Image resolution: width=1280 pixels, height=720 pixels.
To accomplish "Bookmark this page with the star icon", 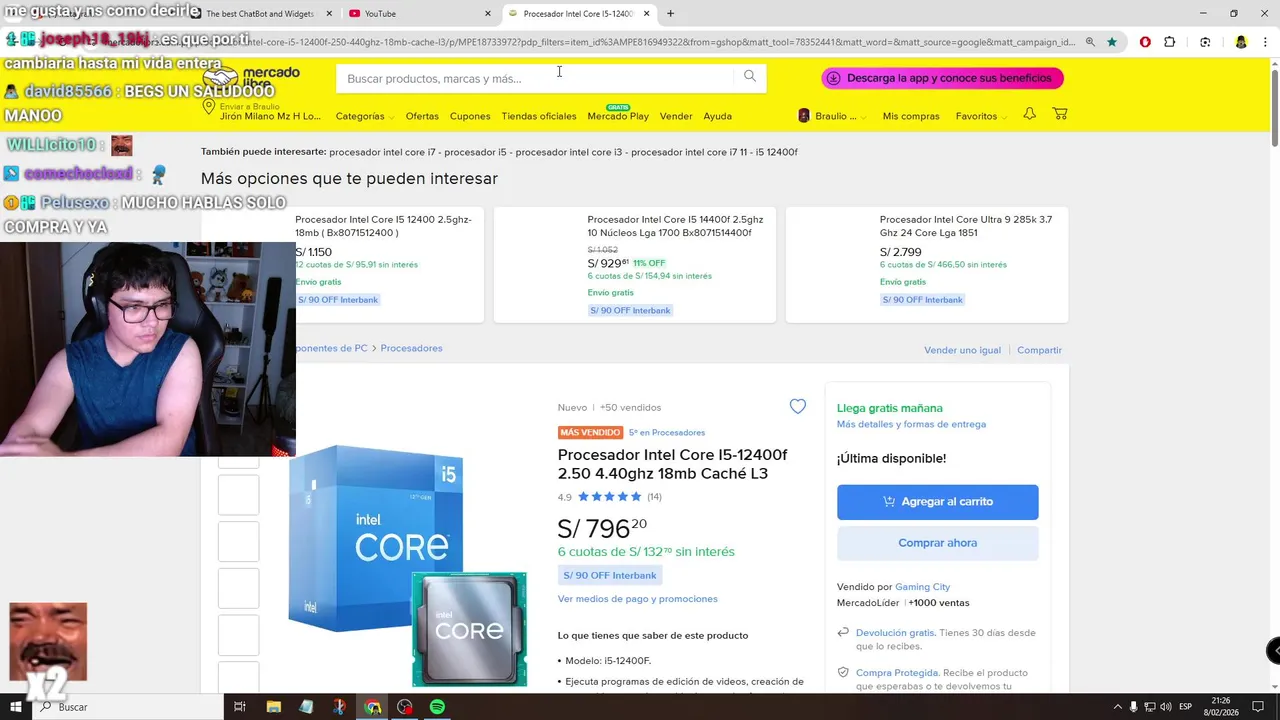I will click(1112, 42).
